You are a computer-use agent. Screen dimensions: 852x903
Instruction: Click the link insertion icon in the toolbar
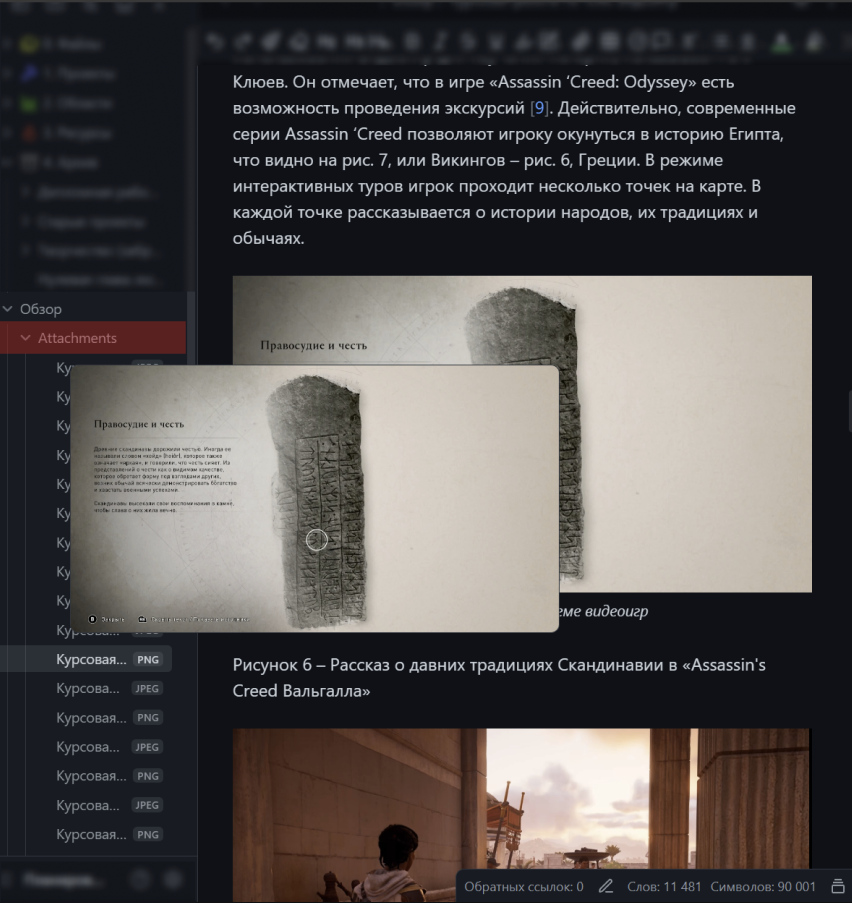coord(580,42)
